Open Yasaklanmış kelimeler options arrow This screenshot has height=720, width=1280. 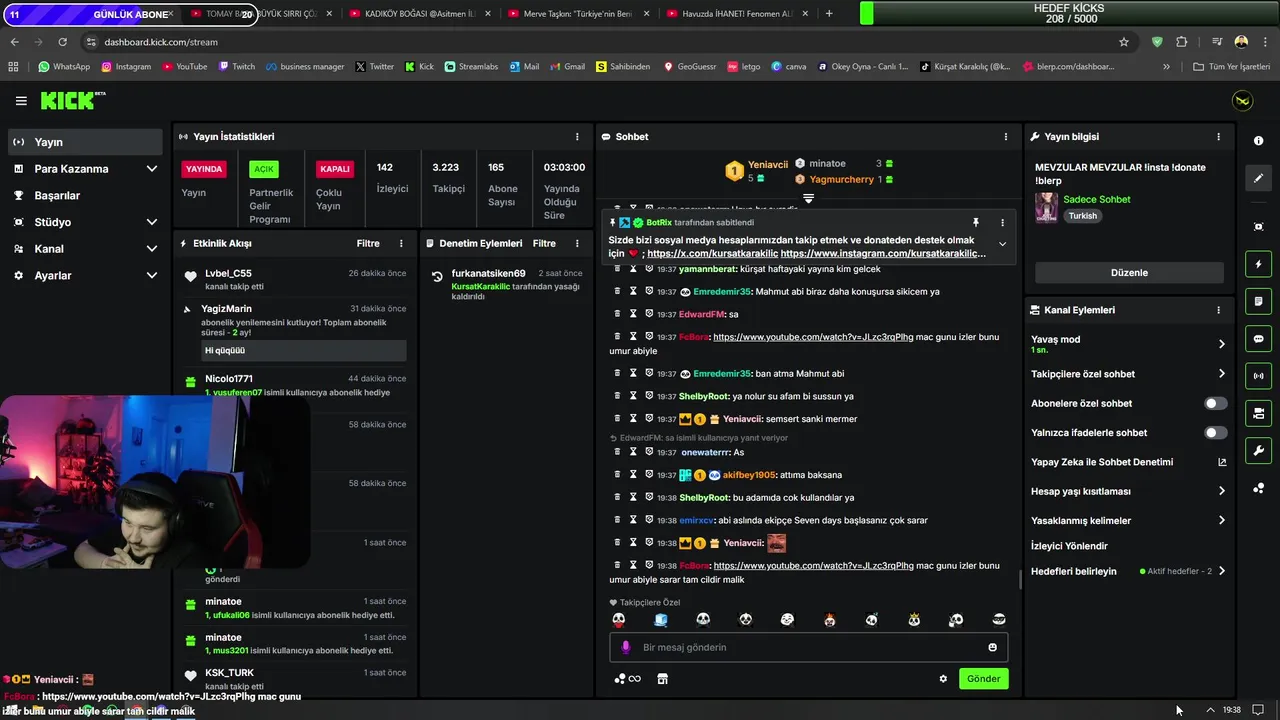point(1221,520)
